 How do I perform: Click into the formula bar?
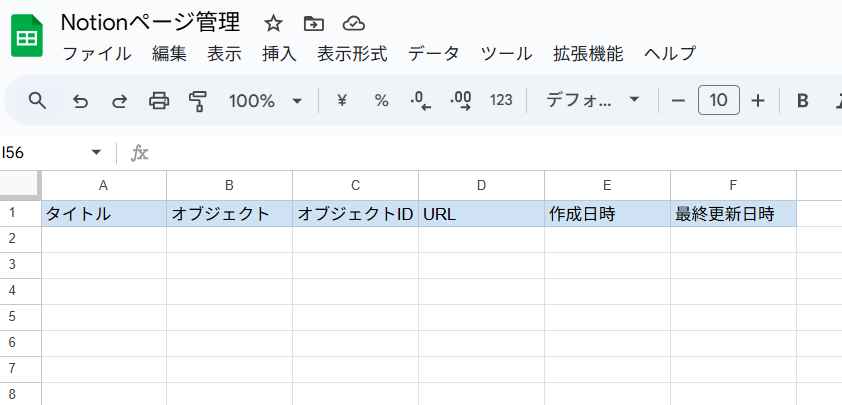pyautogui.click(x=494, y=153)
